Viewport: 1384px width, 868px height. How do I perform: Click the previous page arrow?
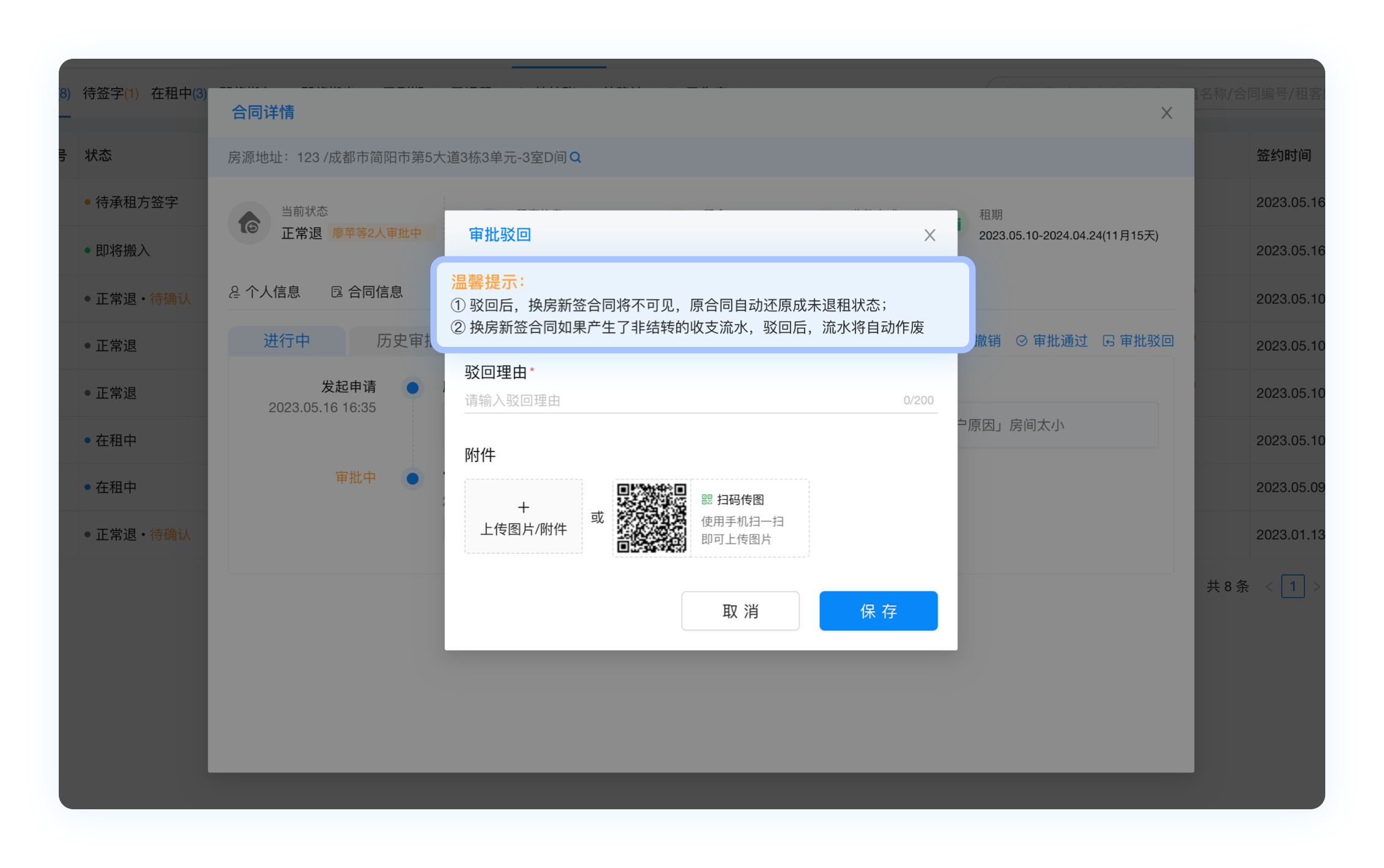(1269, 587)
